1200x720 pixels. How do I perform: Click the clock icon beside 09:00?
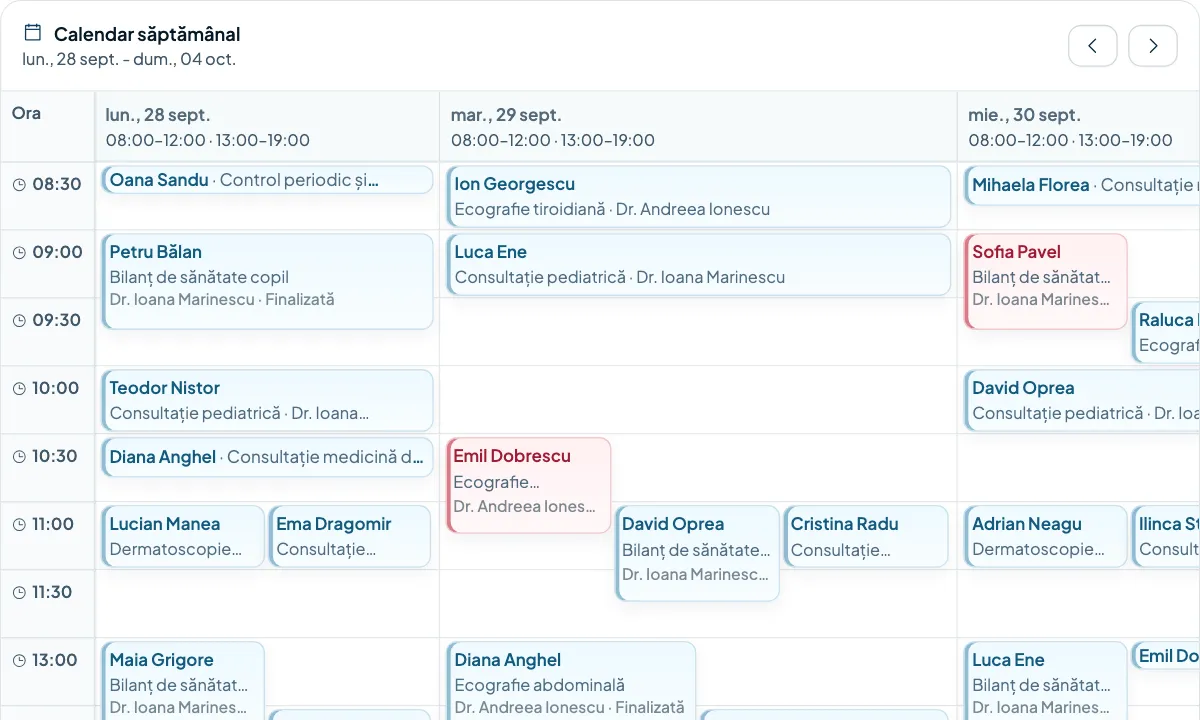tap(19, 252)
